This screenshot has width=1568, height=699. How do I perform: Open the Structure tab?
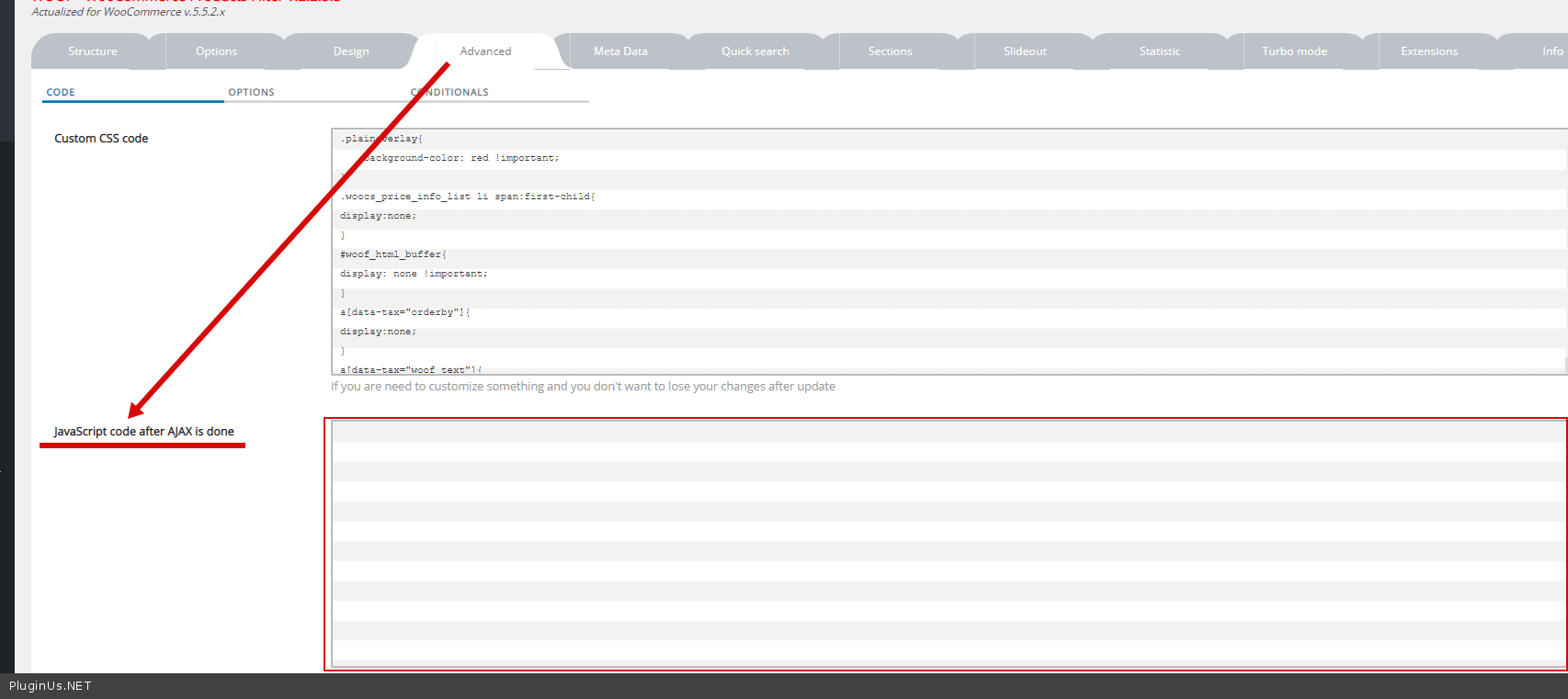coord(93,51)
